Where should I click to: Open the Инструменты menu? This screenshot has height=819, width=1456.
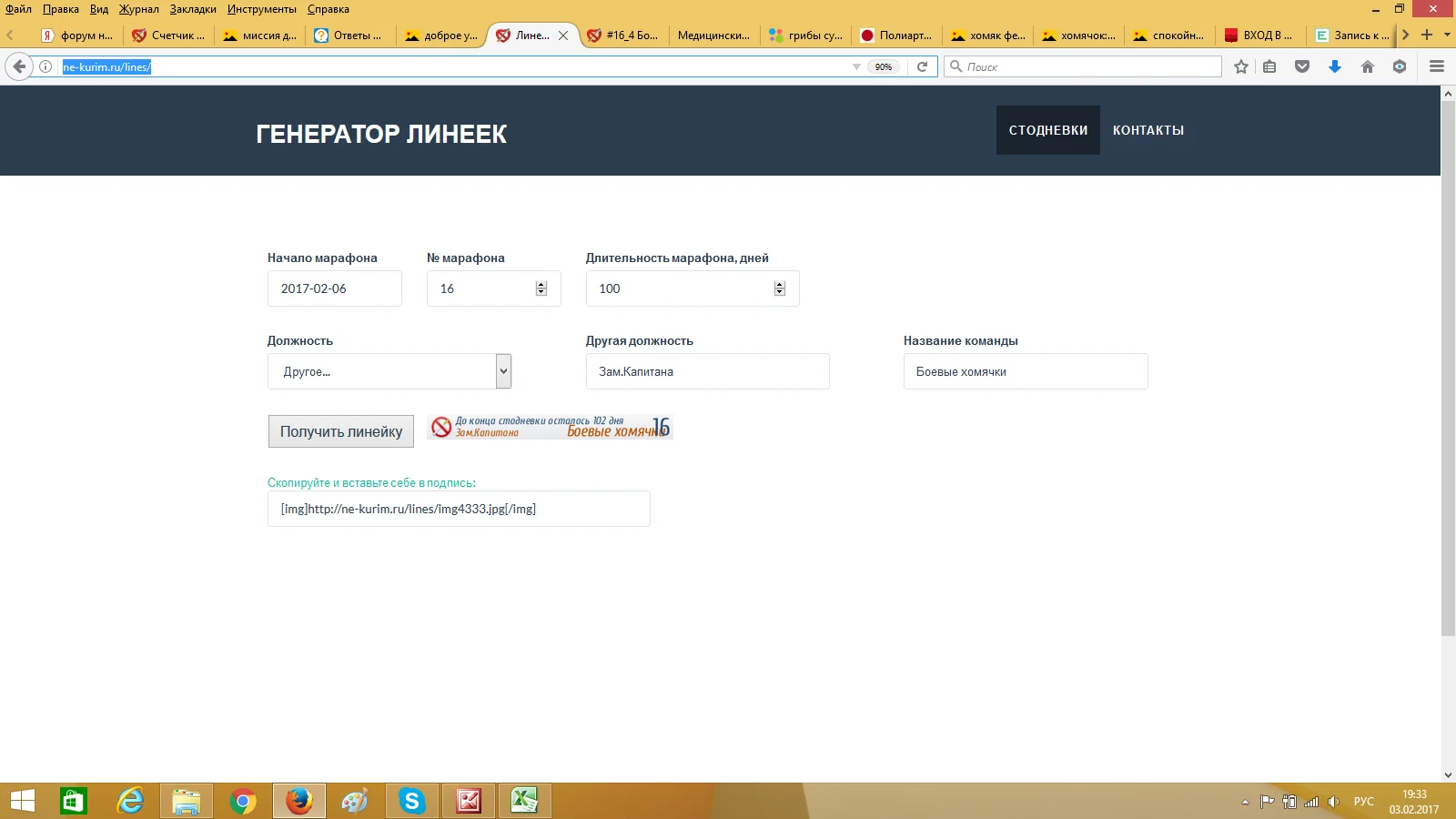(x=262, y=9)
